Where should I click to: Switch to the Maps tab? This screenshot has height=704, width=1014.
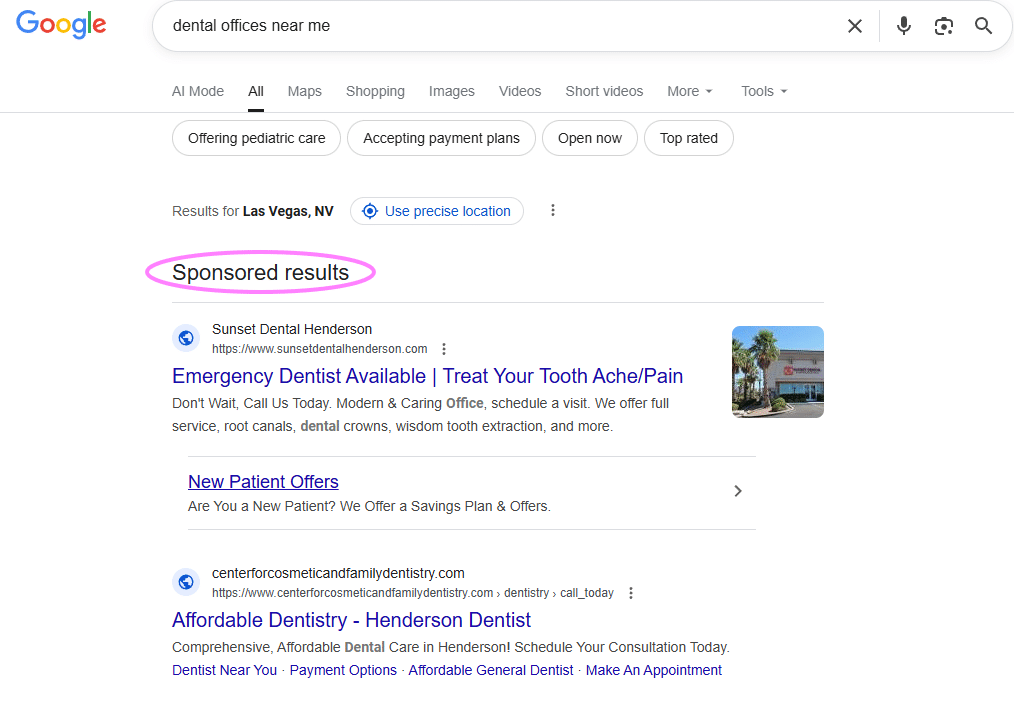tap(304, 91)
